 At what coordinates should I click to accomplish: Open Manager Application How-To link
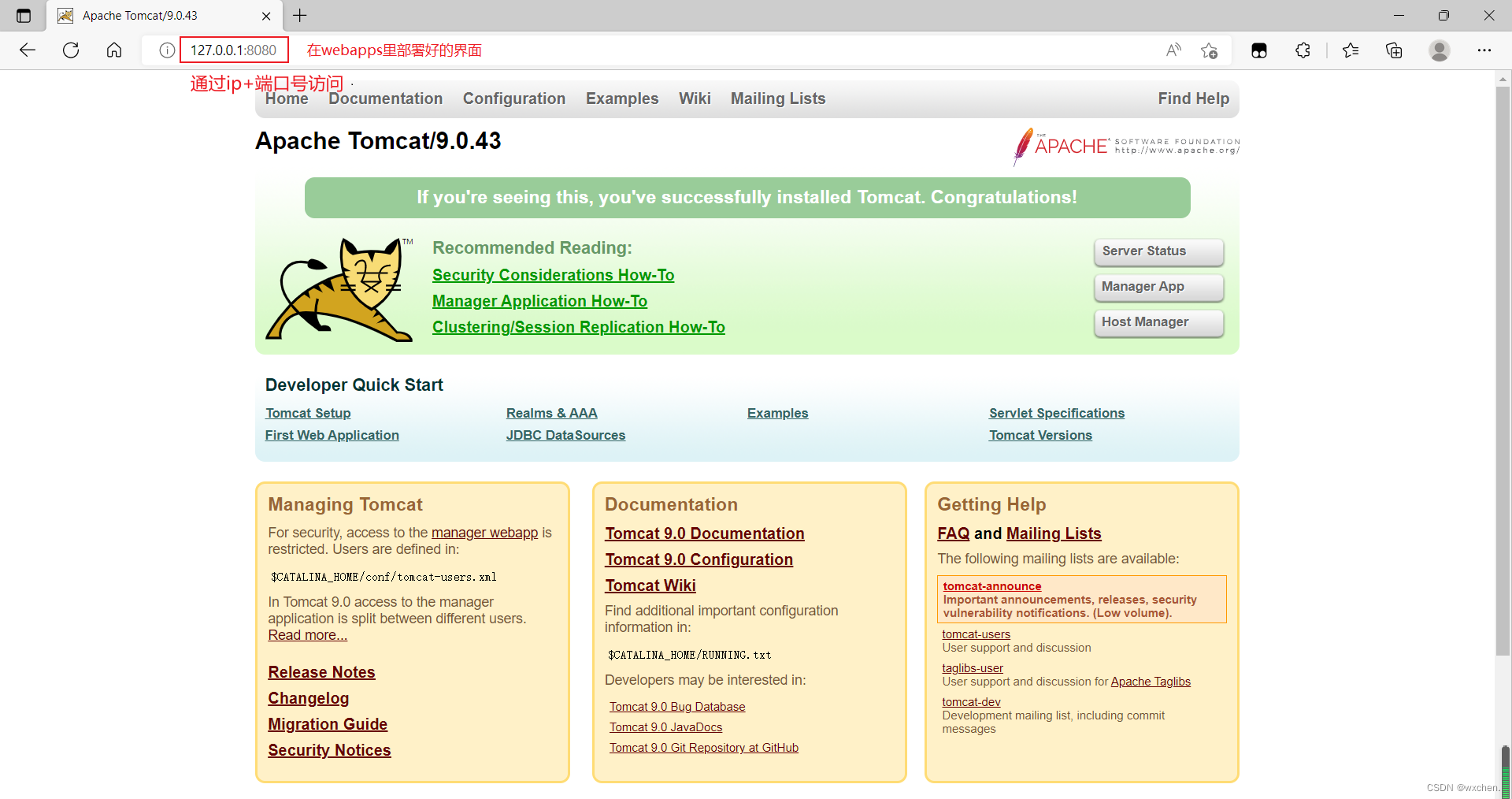coord(539,301)
